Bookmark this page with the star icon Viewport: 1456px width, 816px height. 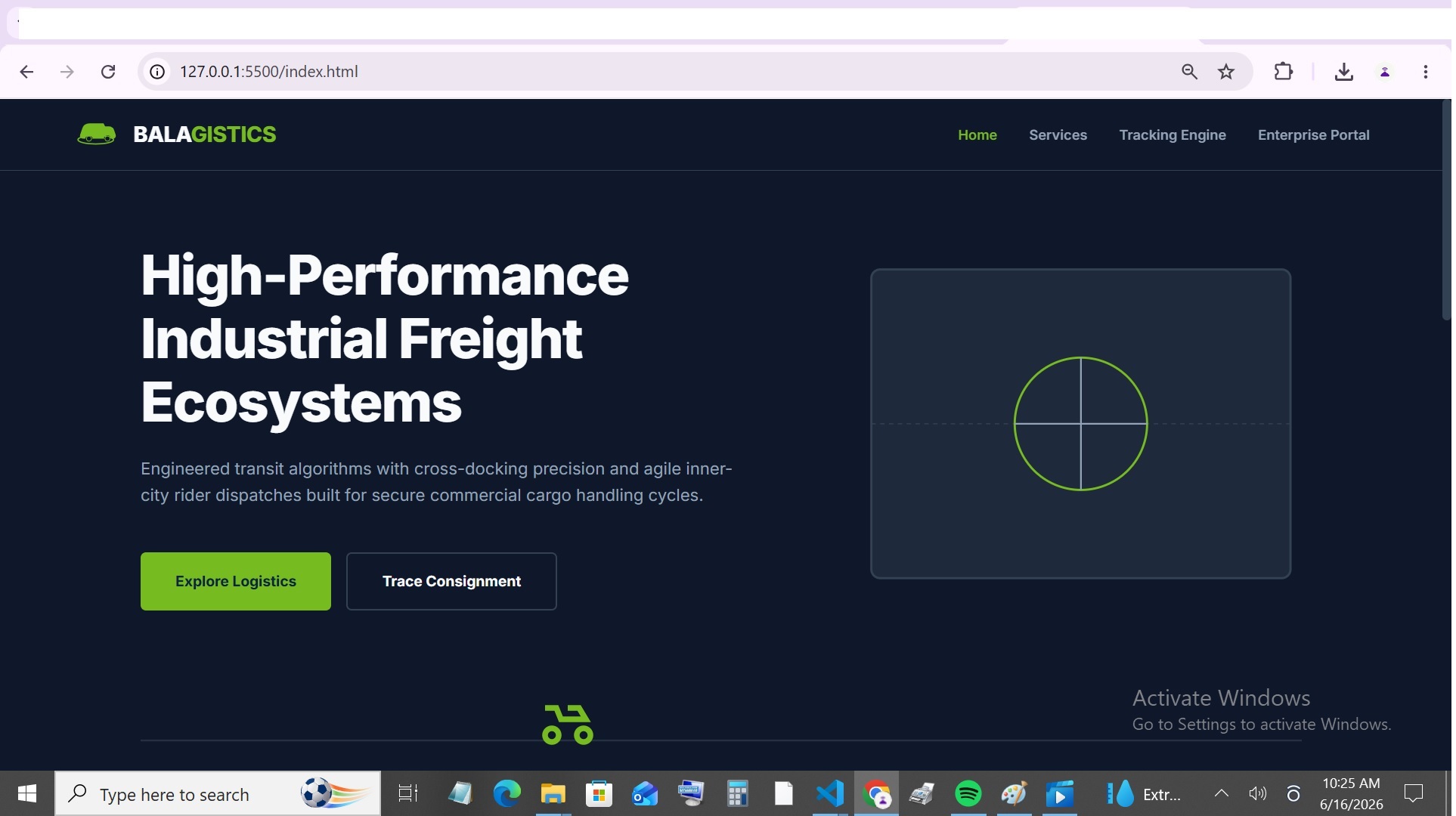[1226, 72]
